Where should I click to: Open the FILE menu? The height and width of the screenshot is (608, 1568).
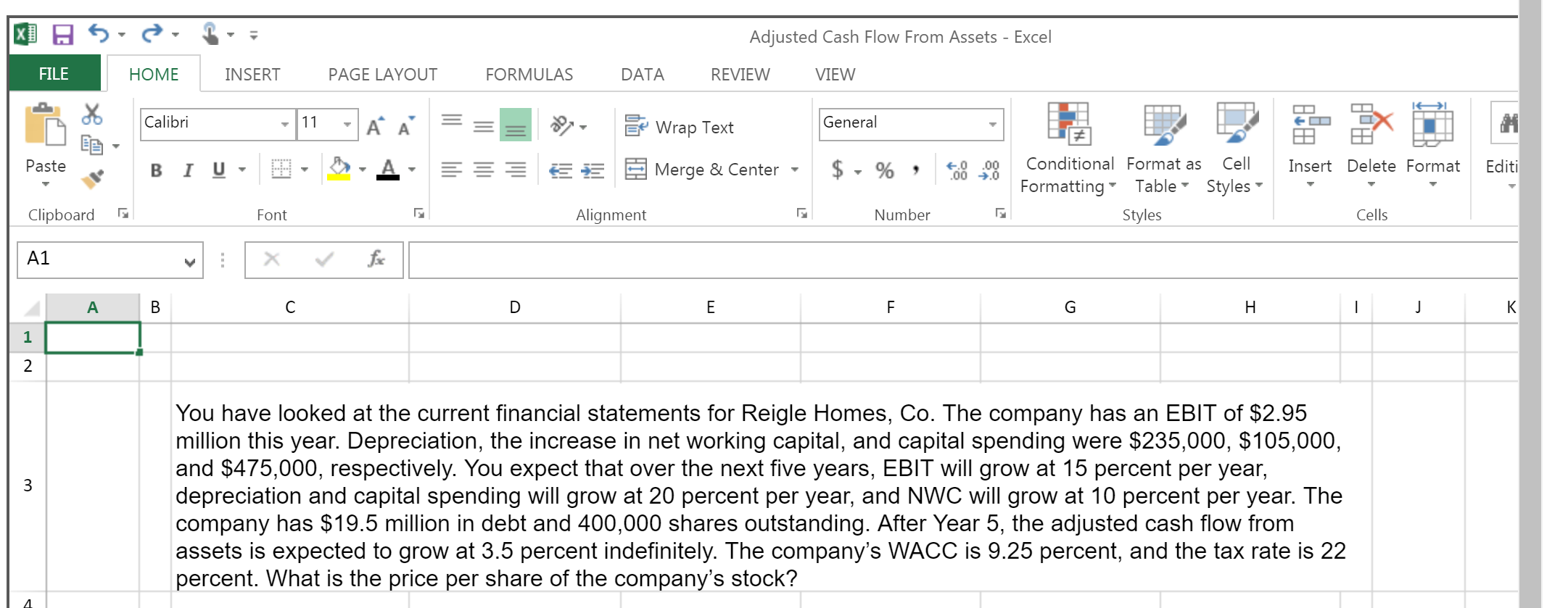click(53, 73)
